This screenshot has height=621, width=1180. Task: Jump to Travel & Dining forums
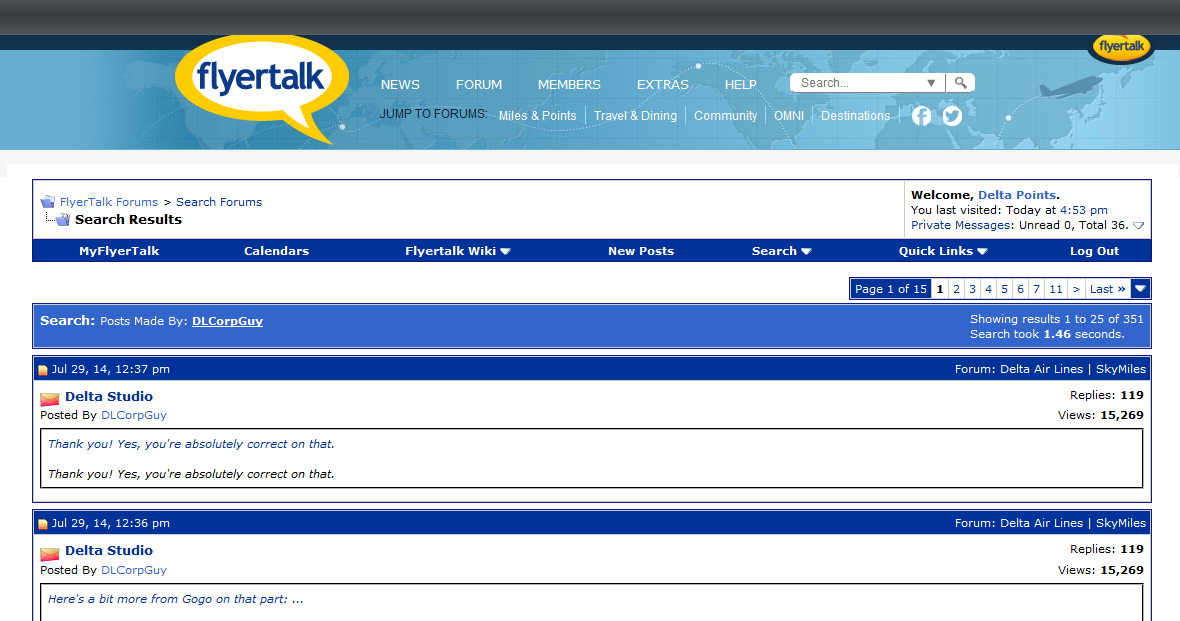635,116
